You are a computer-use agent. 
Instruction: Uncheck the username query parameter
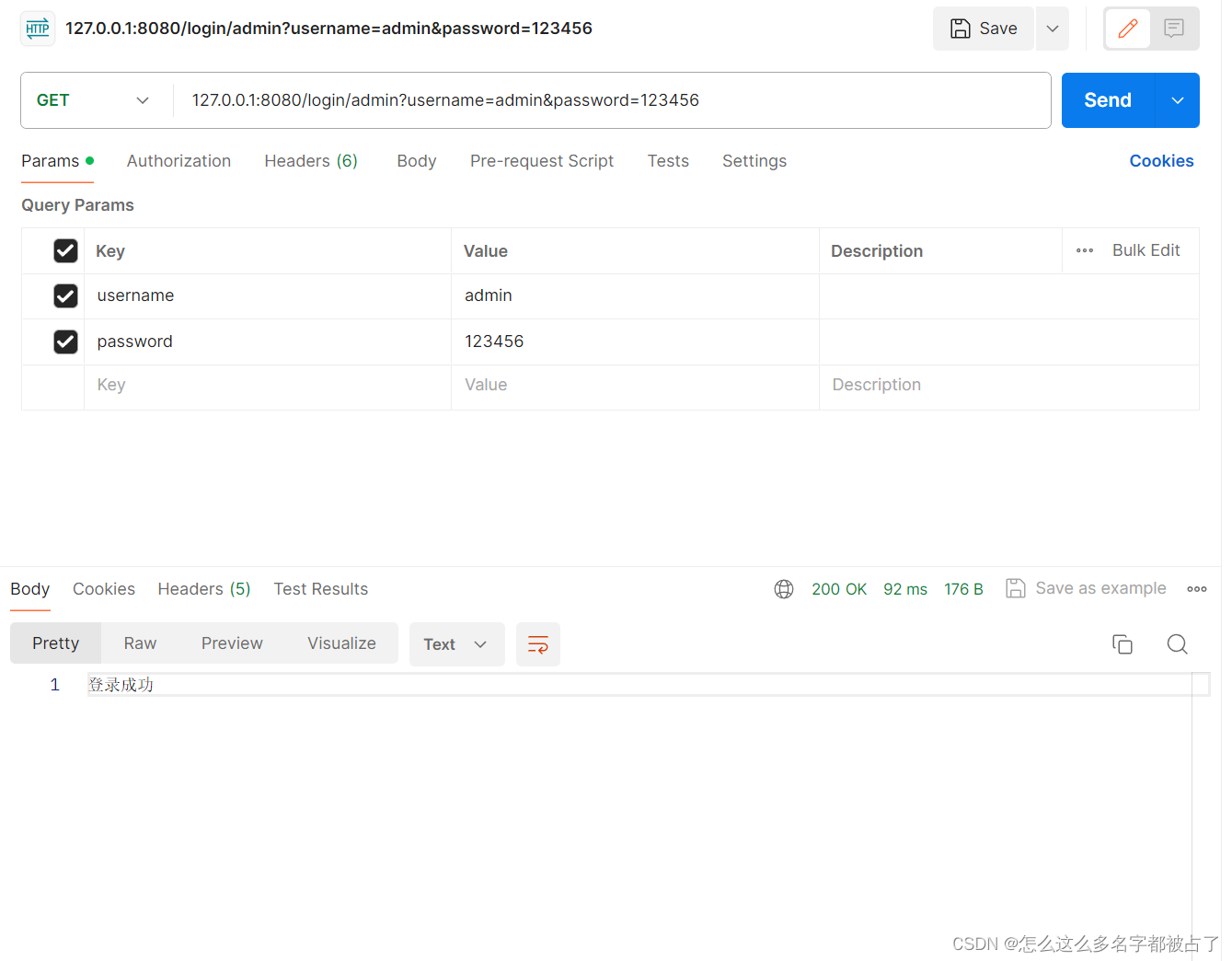click(x=65, y=295)
